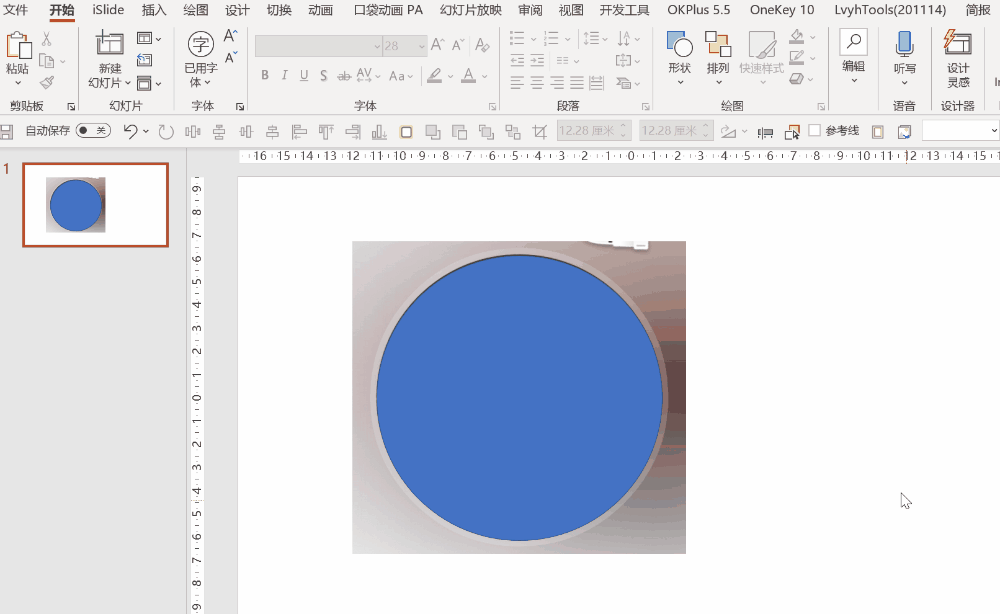Screen dimensions: 1000x614
Task: Select slide 1 thumbnail in the panel
Action: tap(96, 205)
